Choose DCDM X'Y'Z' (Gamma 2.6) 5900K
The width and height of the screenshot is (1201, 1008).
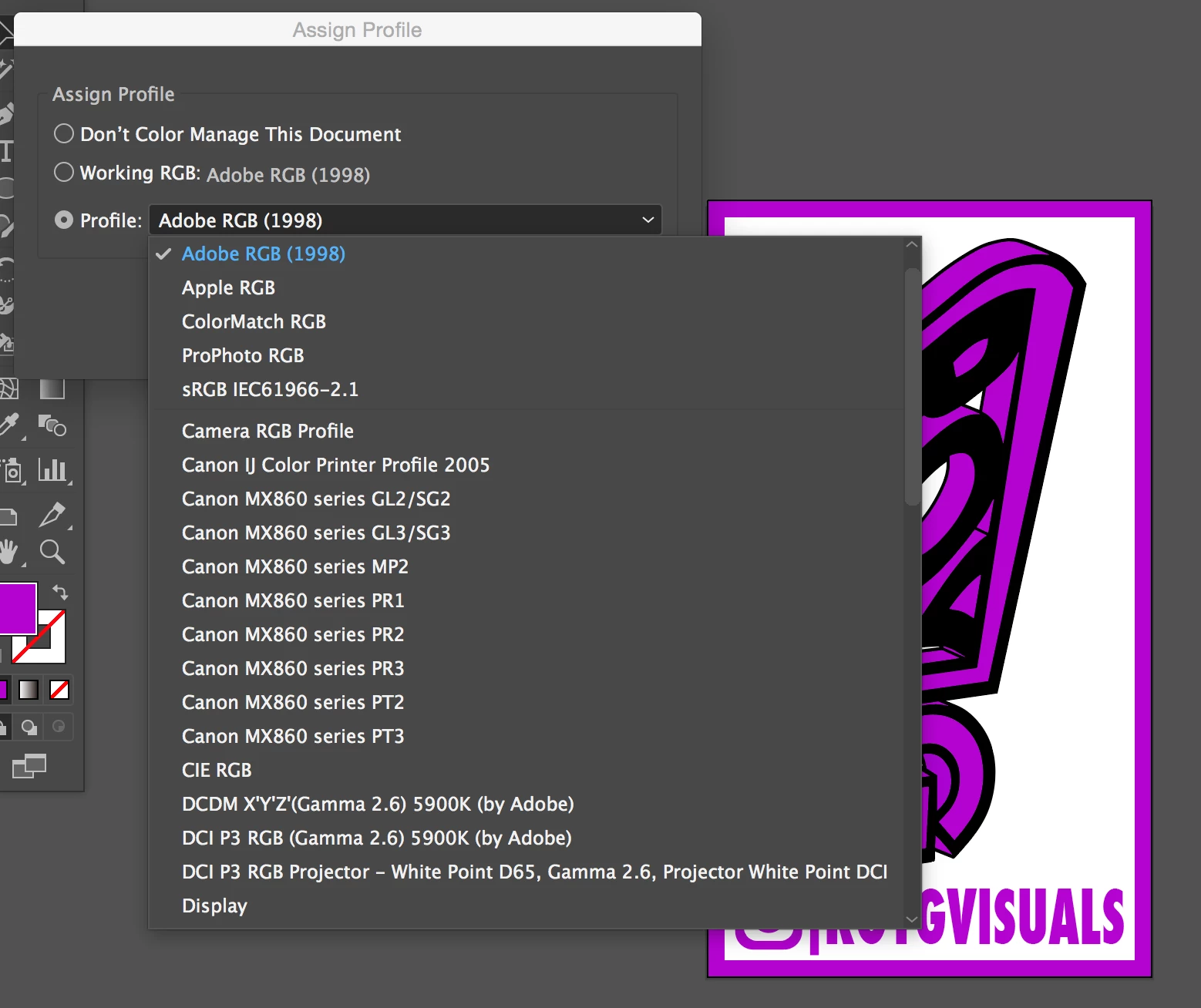click(526, 804)
